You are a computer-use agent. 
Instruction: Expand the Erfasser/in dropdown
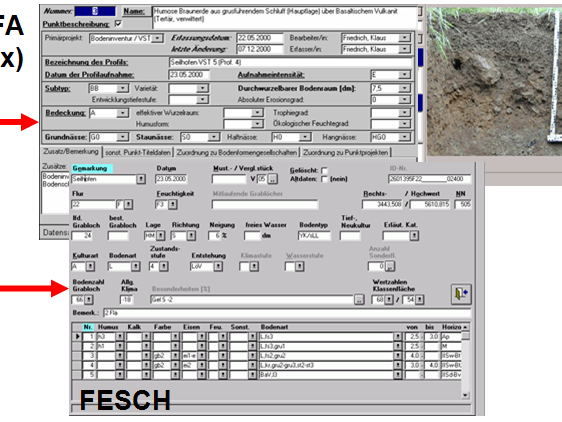pos(405,49)
